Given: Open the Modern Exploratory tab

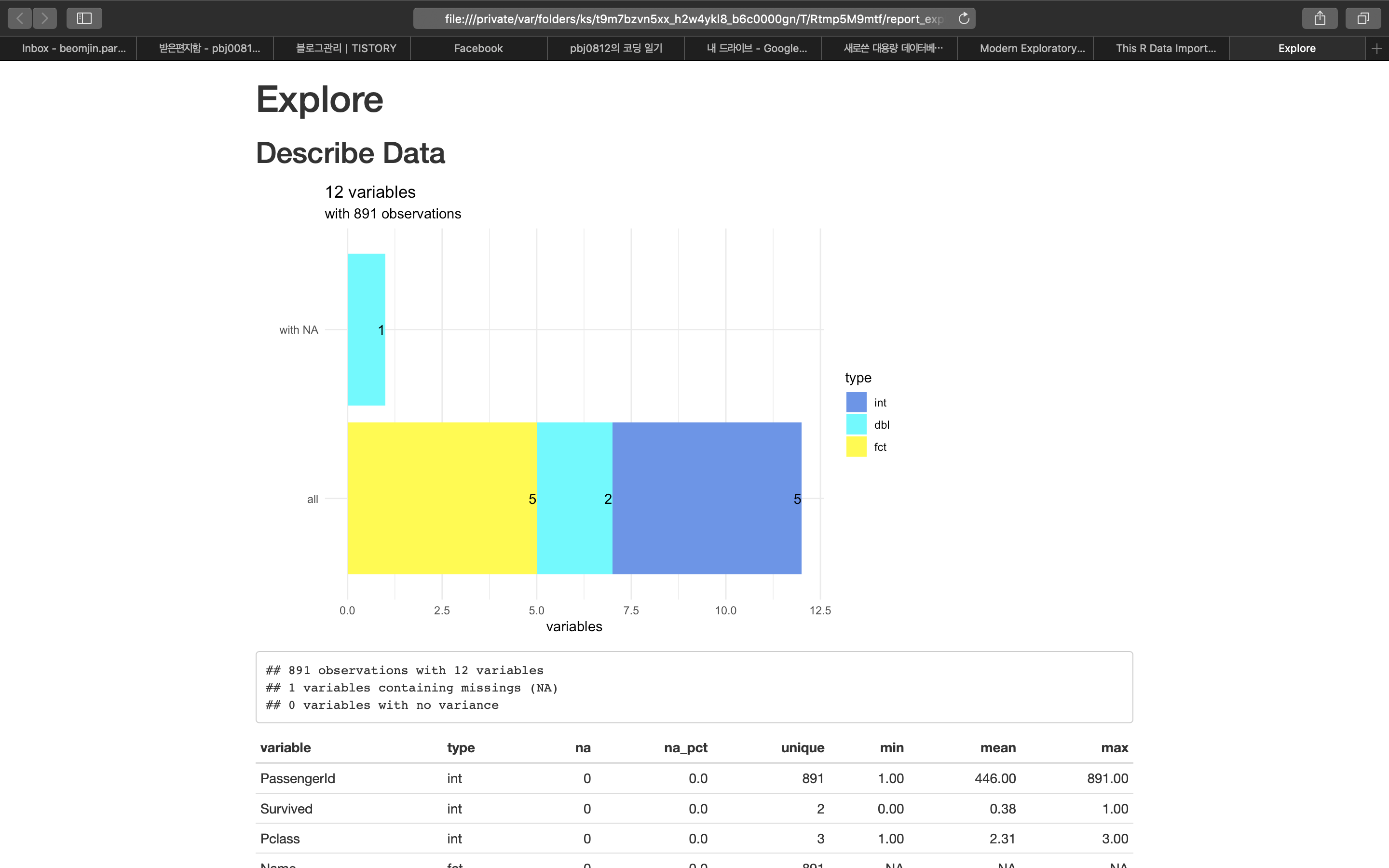Looking at the screenshot, I should (1032, 49).
